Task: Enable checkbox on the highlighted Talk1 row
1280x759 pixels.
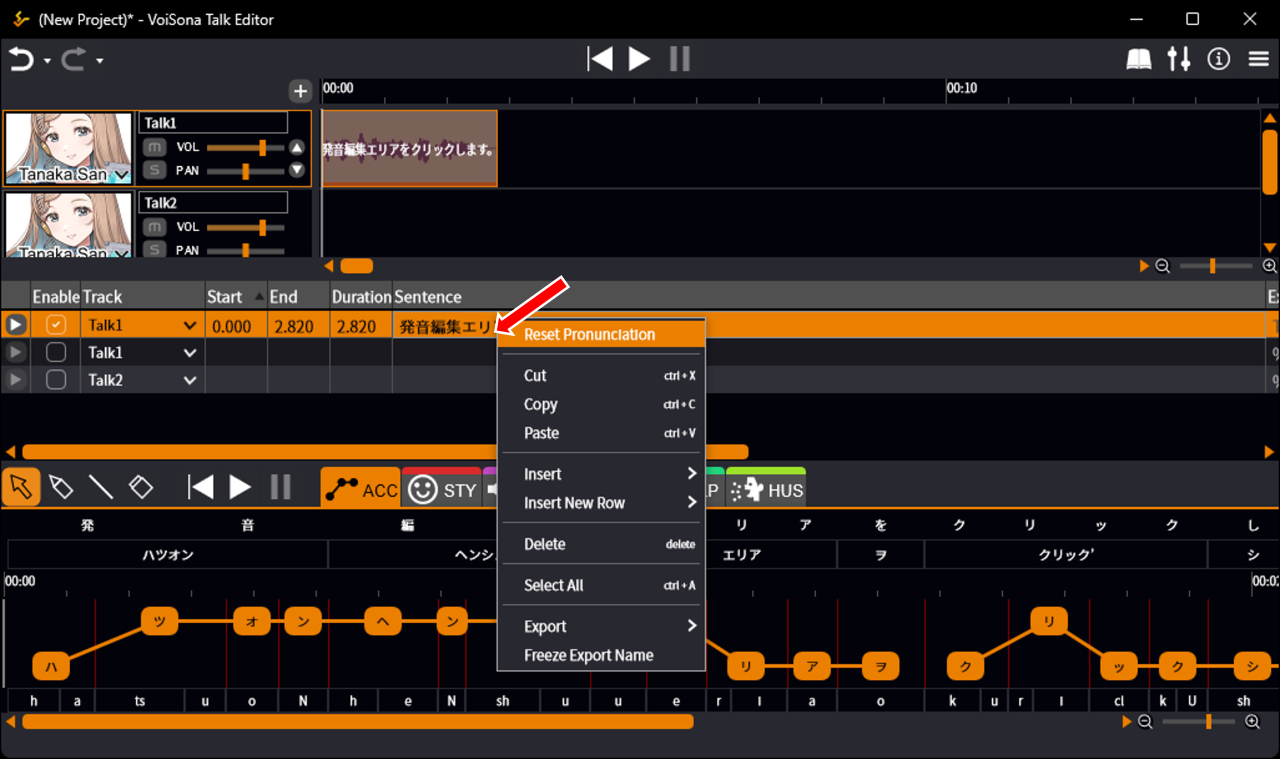Action: [57, 325]
